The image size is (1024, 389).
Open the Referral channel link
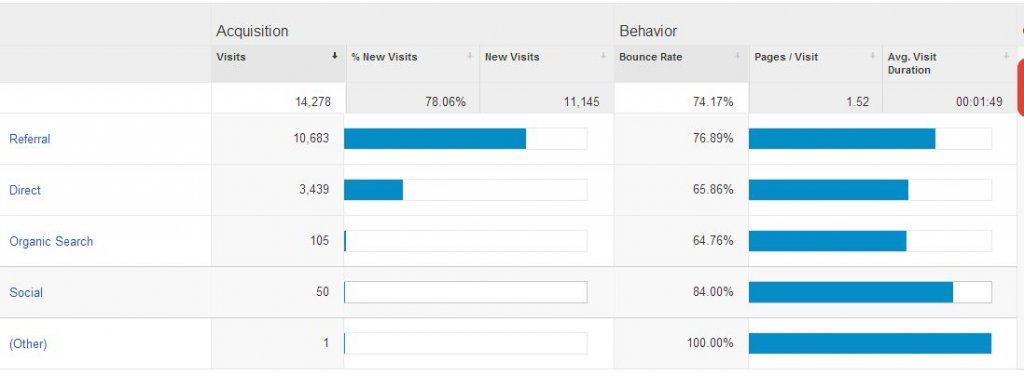pyautogui.click(x=29, y=139)
